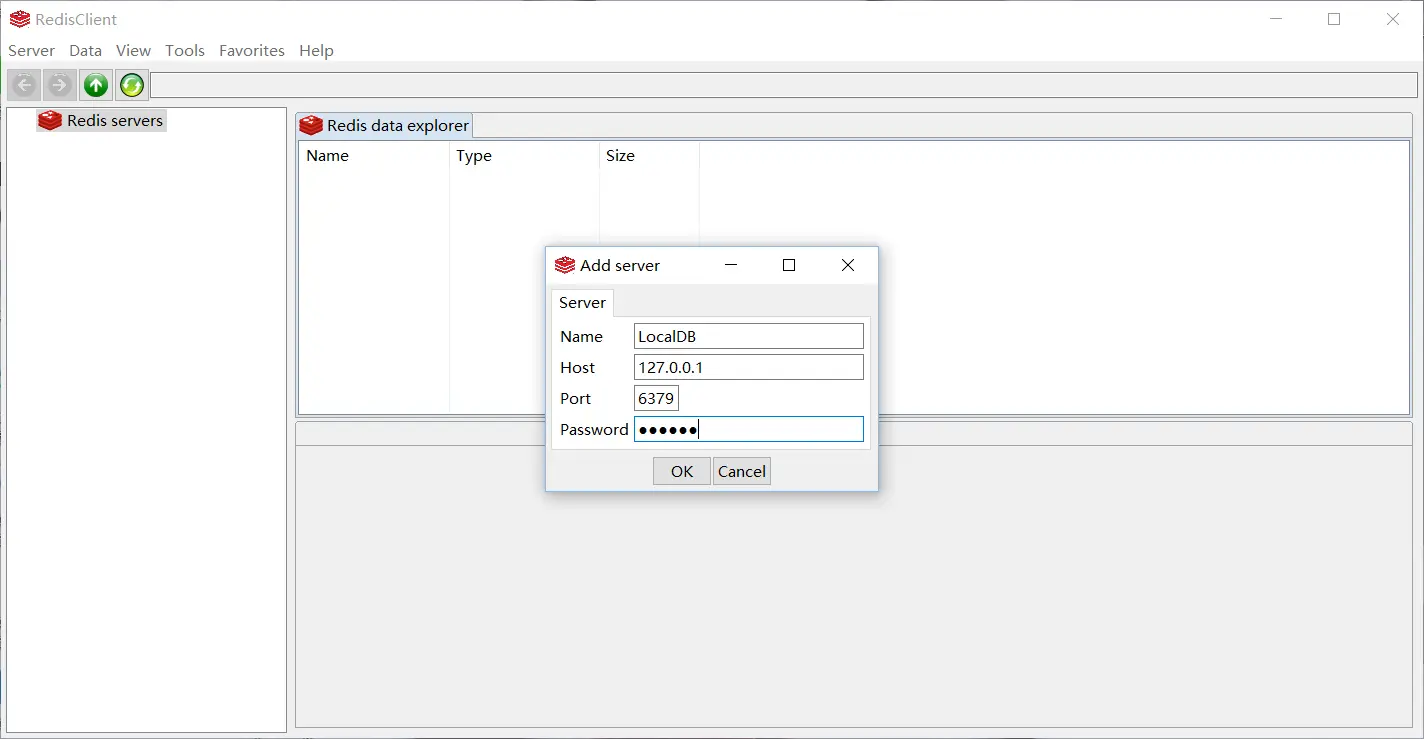Click the Add server dialog Redis icon
The width and height of the screenshot is (1424, 739).
(565, 265)
